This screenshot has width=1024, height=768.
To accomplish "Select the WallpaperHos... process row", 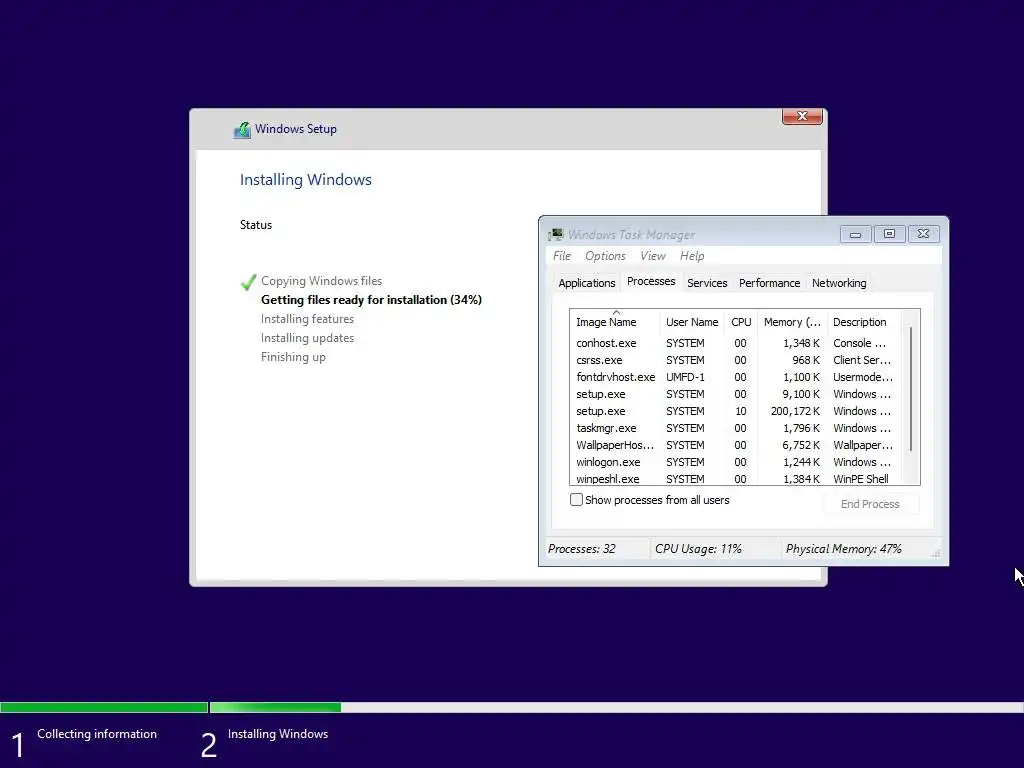I will point(735,445).
